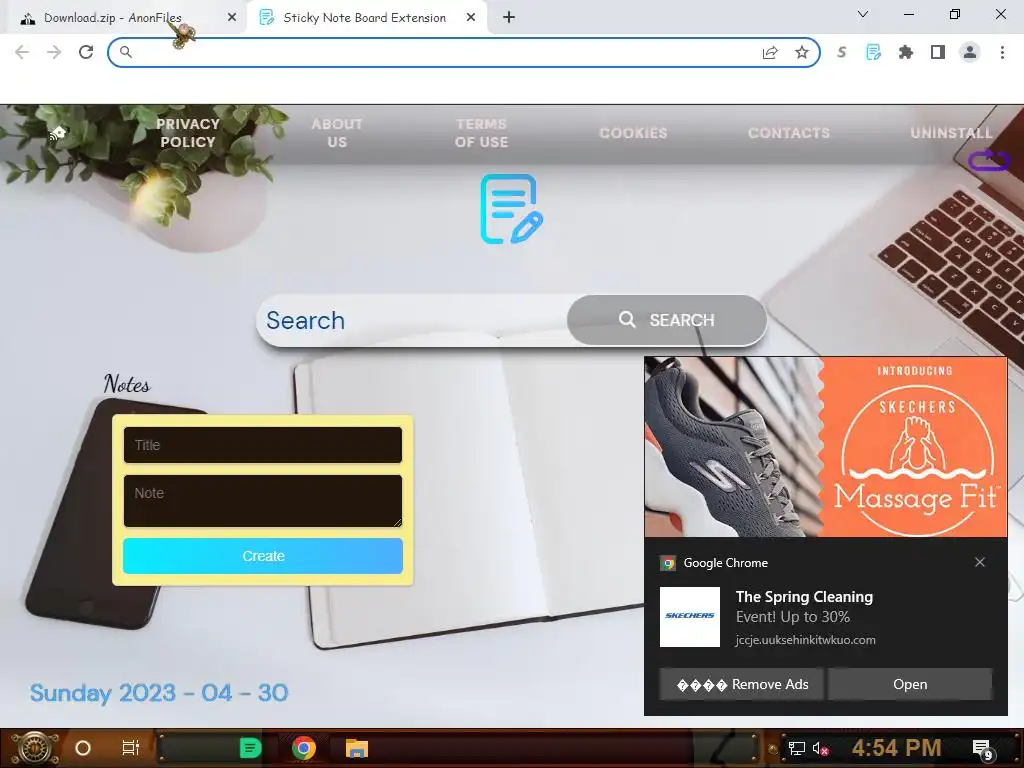1024x768 pixels.
Task: Click the Uninstall link
Action: click(x=952, y=133)
